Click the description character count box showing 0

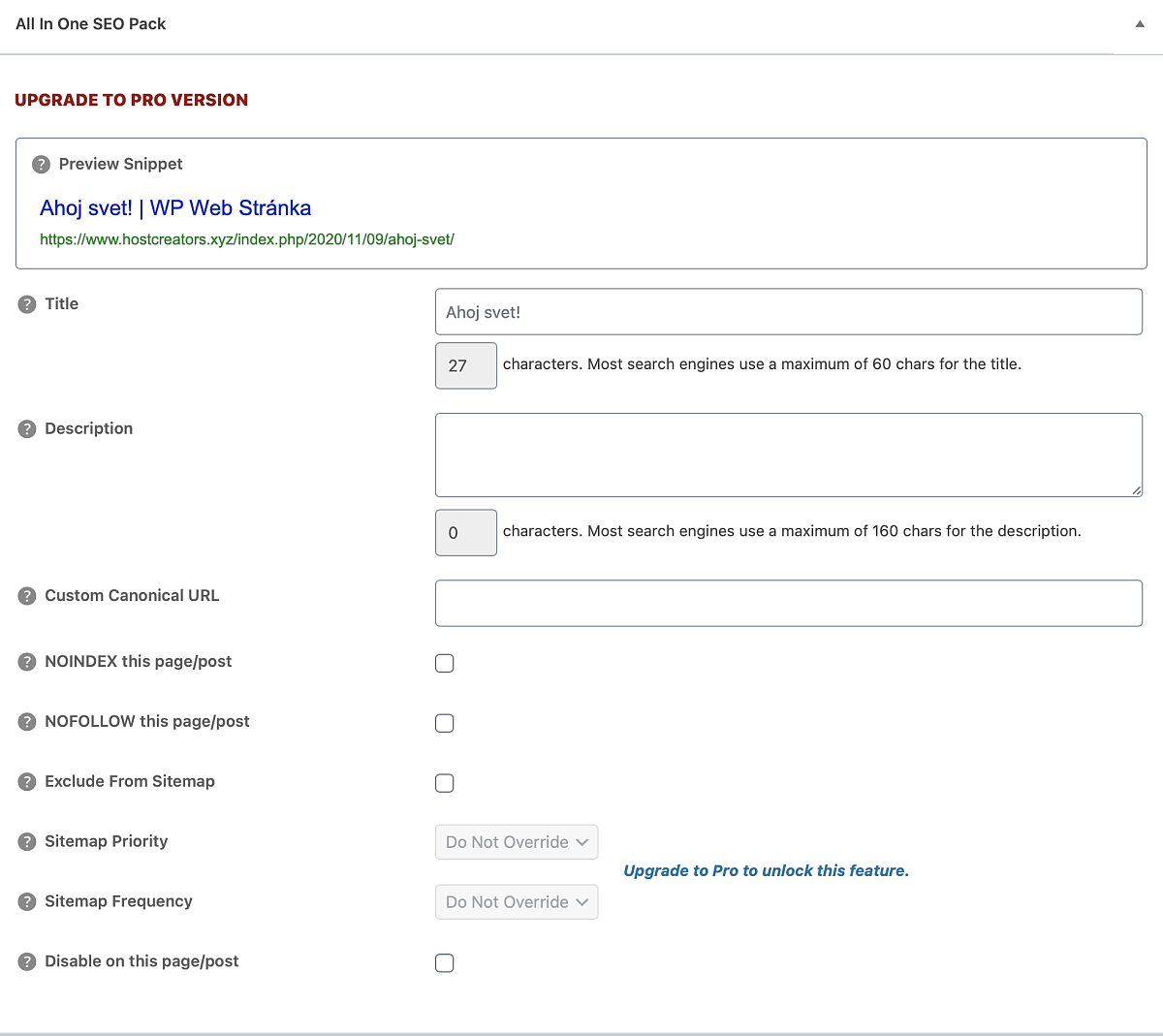(x=466, y=532)
